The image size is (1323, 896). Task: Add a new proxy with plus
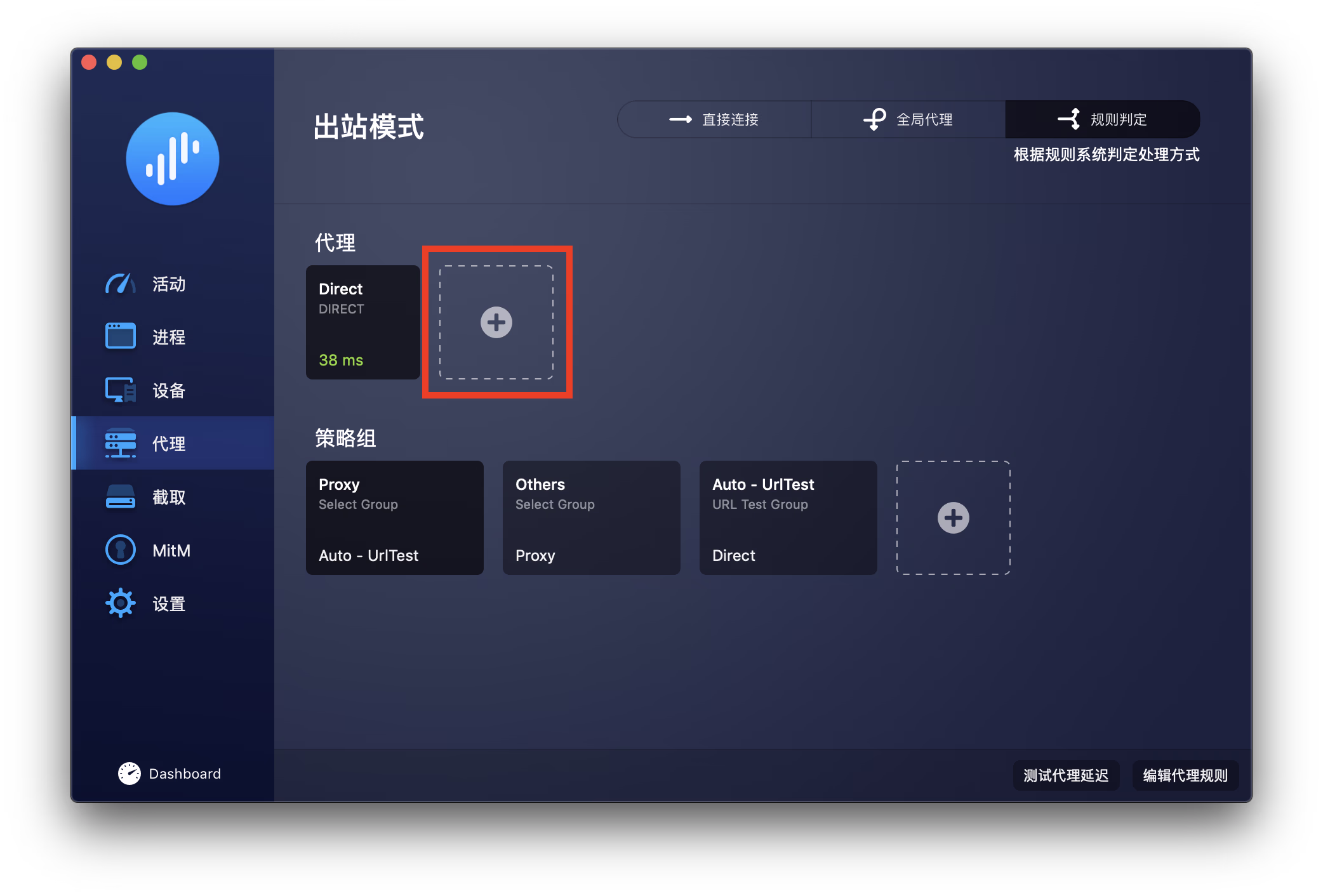pos(496,322)
